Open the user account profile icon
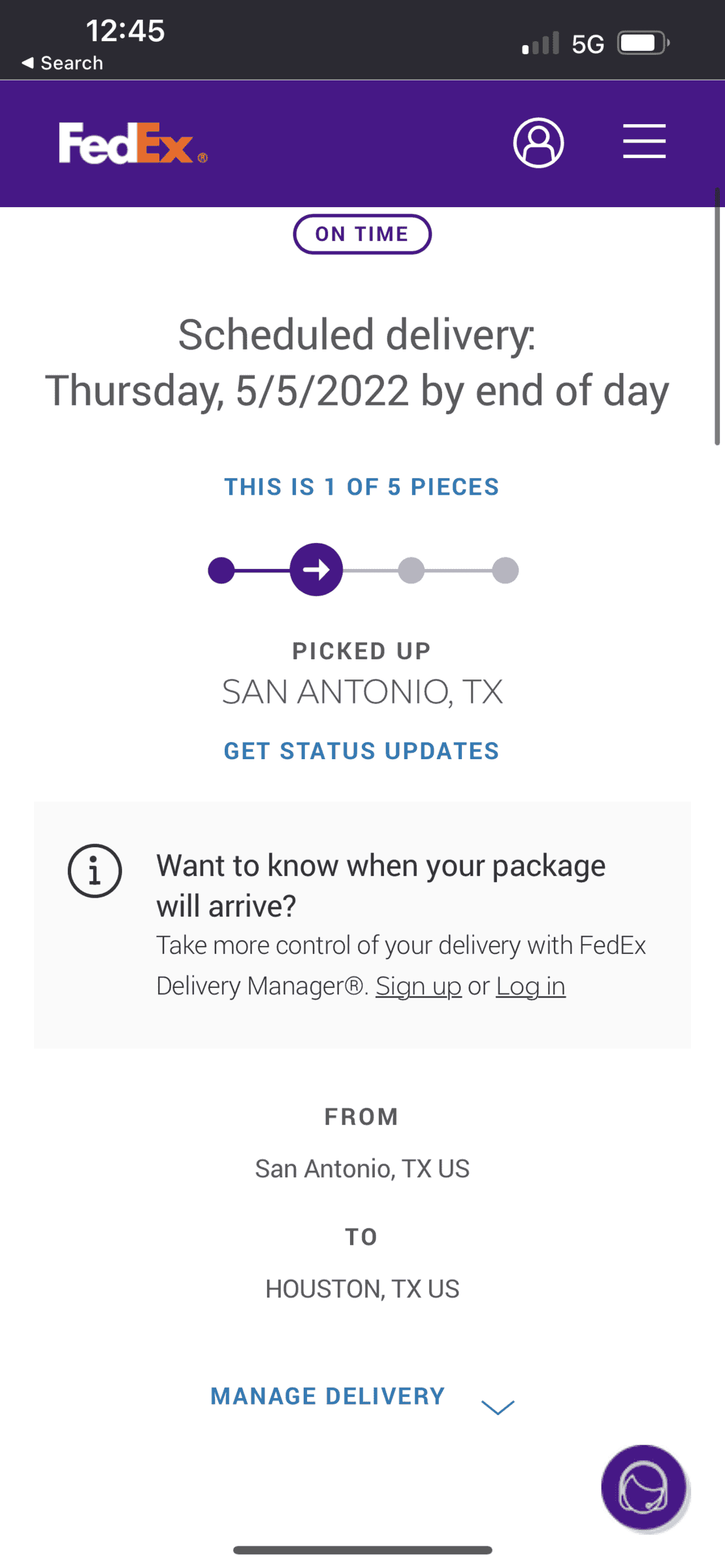This screenshot has width=725, height=1568. 538,142
